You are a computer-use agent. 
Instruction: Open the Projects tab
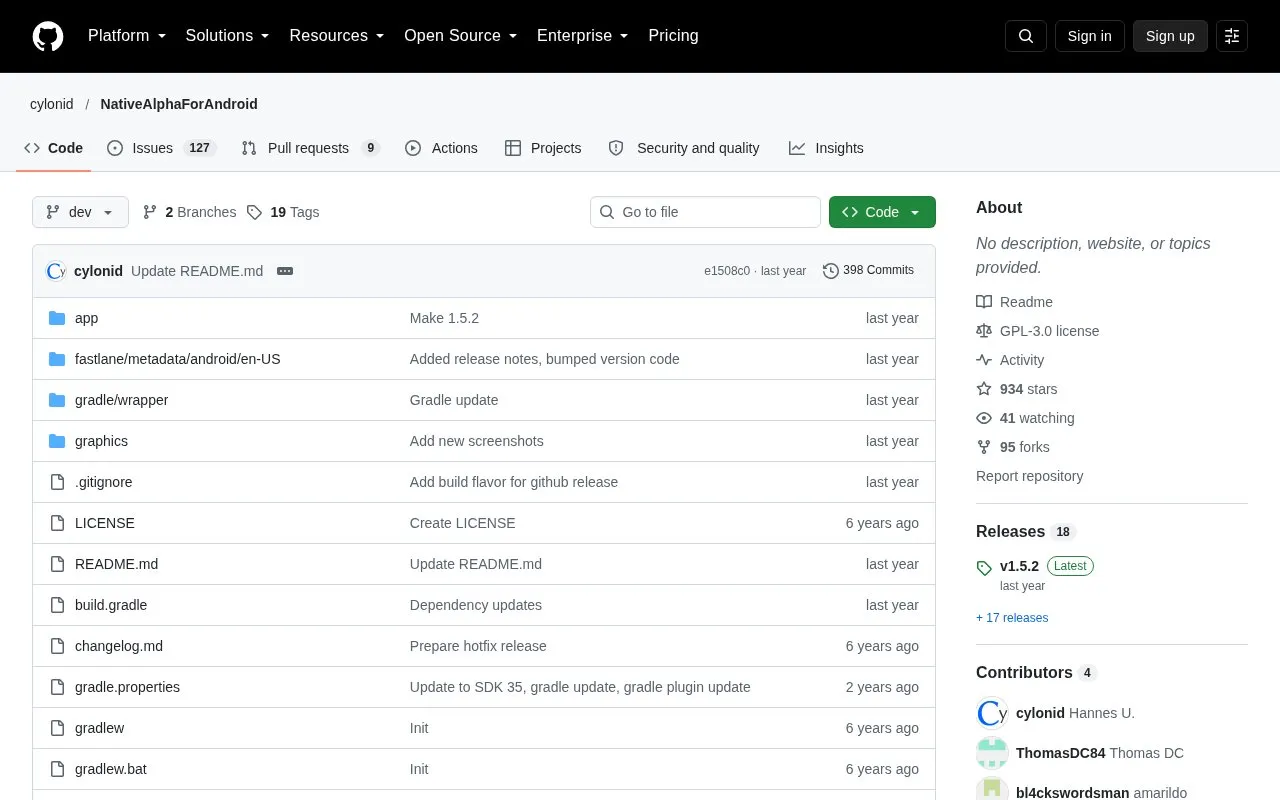click(x=543, y=148)
